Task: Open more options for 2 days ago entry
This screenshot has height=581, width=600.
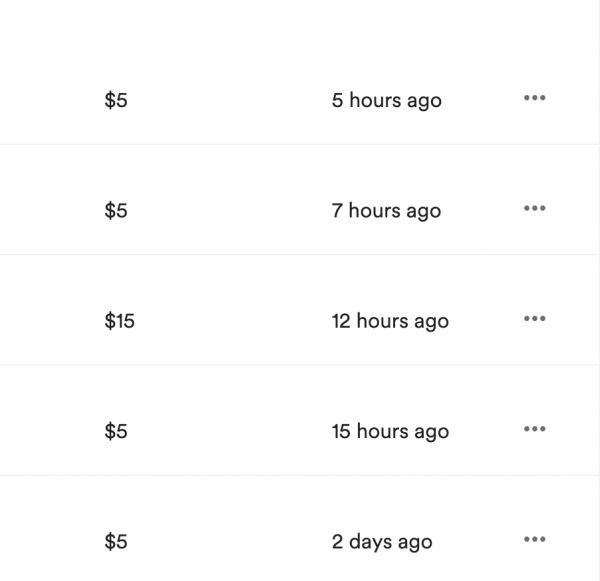Action: click(534, 540)
